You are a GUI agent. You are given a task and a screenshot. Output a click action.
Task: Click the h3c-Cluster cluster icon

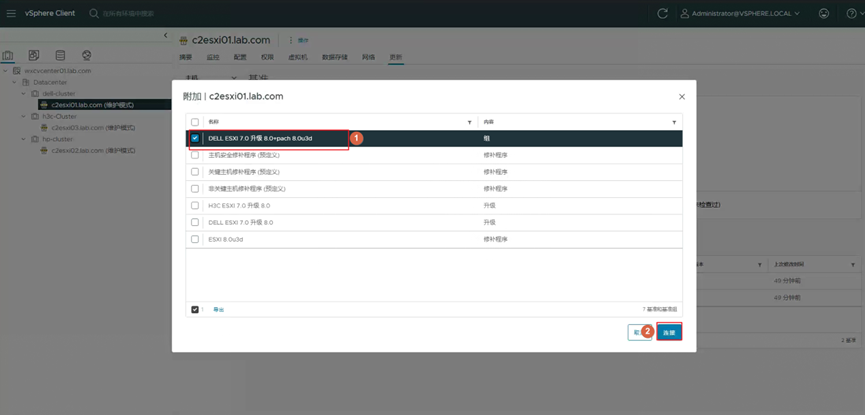(35, 116)
